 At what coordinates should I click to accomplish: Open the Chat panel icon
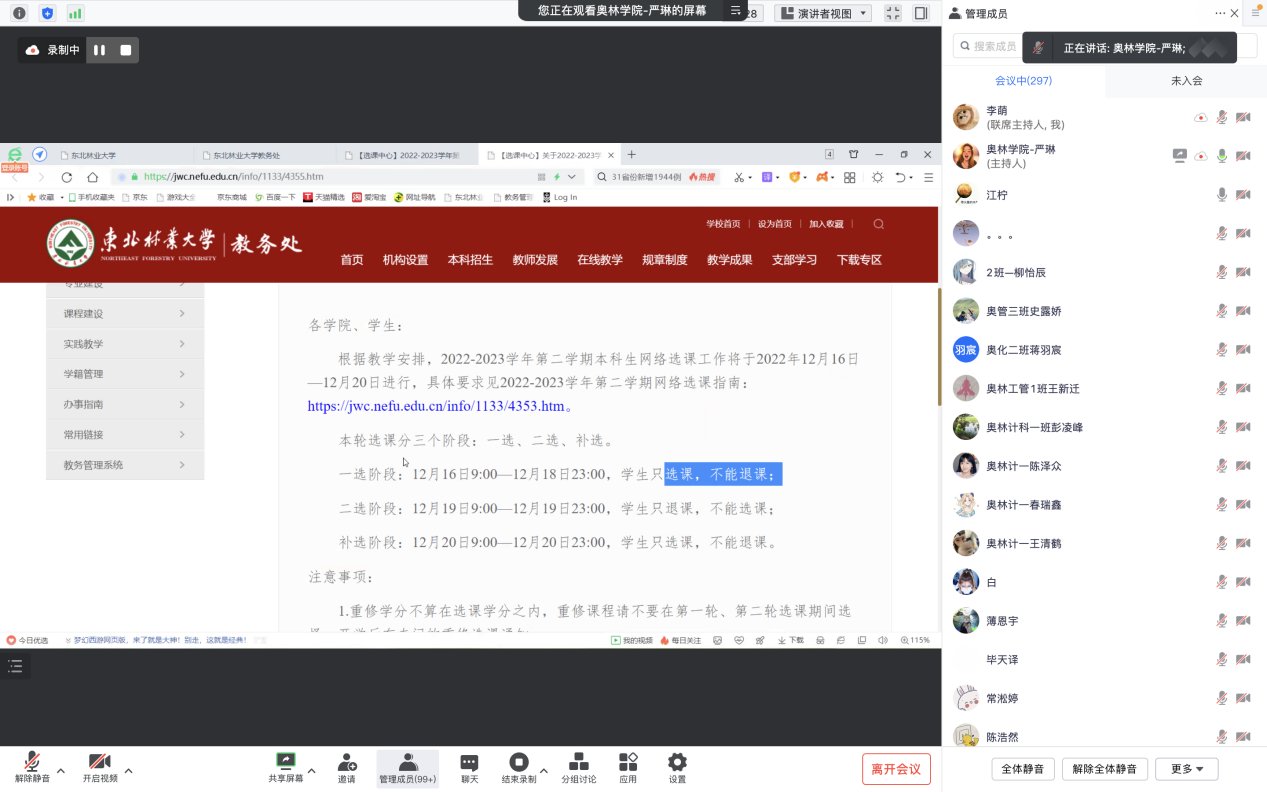click(469, 763)
